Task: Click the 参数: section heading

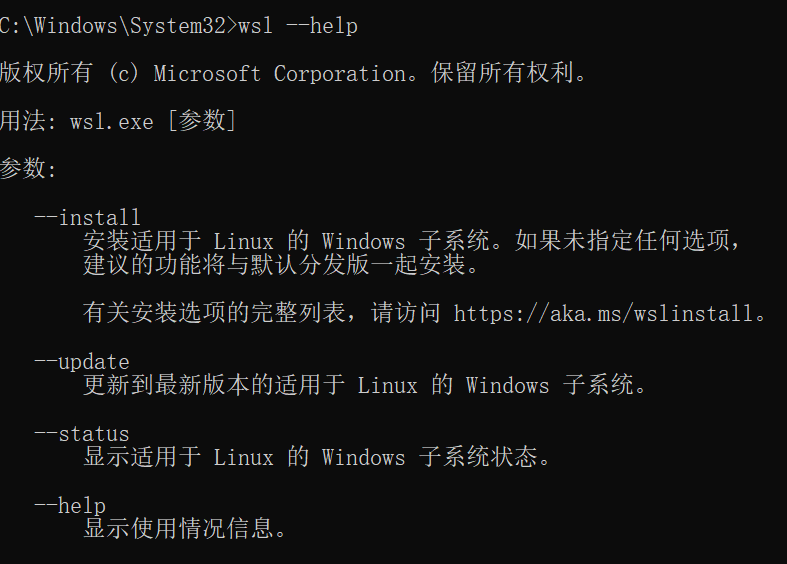Action: click(x=28, y=168)
